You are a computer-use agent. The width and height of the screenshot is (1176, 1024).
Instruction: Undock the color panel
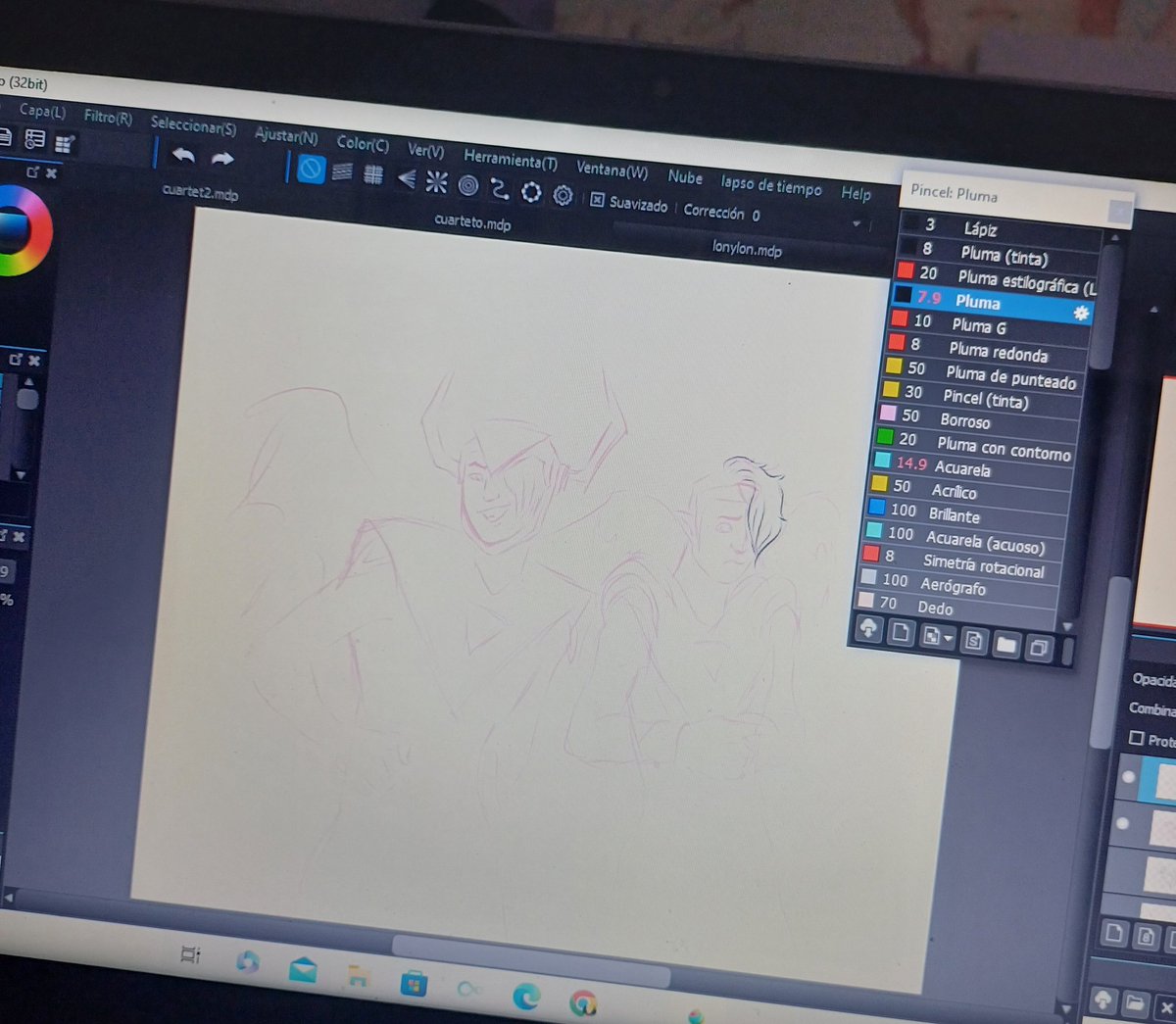pos(32,172)
